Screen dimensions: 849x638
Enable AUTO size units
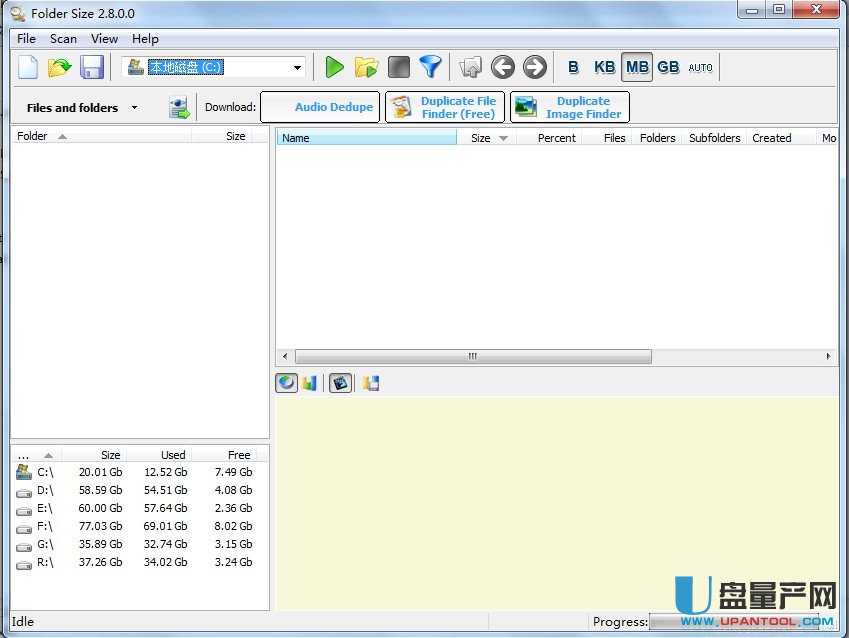pyautogui.click(x=701, y=67)
